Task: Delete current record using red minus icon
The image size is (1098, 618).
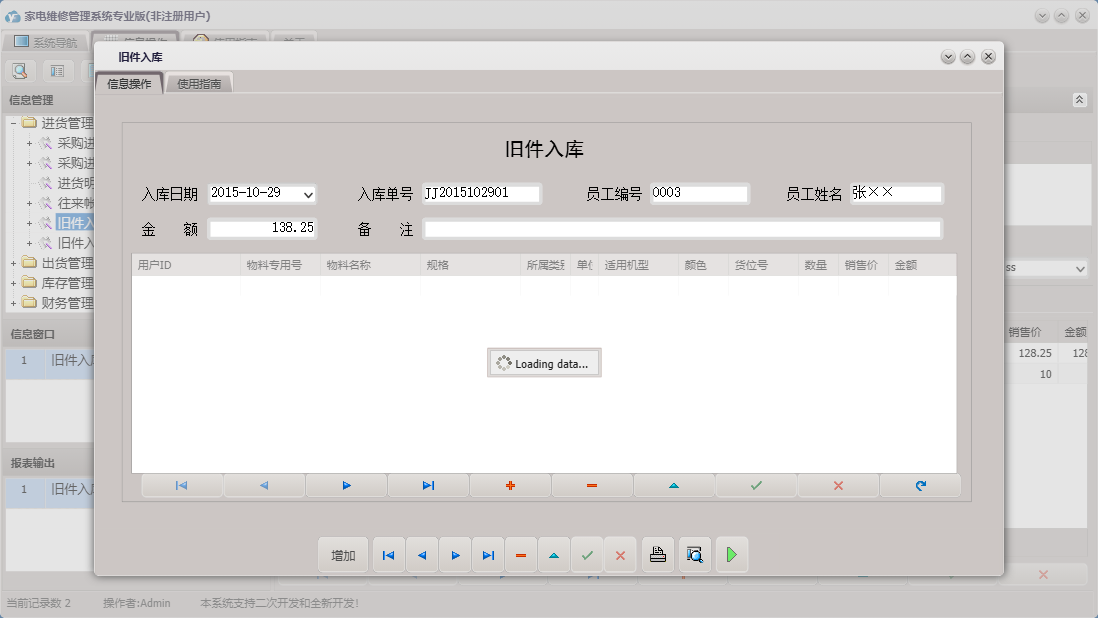Action: (x=591, y=485)
